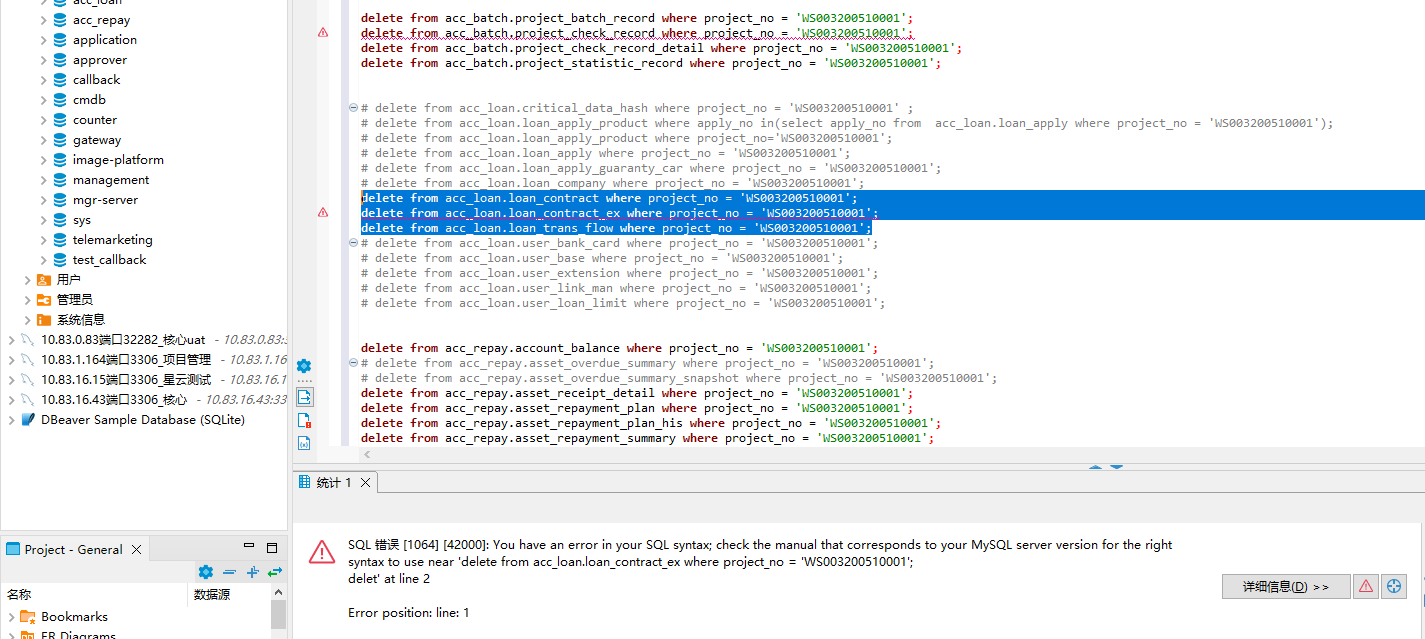Click the up arrow on the results panel divider

[1095, 467]
